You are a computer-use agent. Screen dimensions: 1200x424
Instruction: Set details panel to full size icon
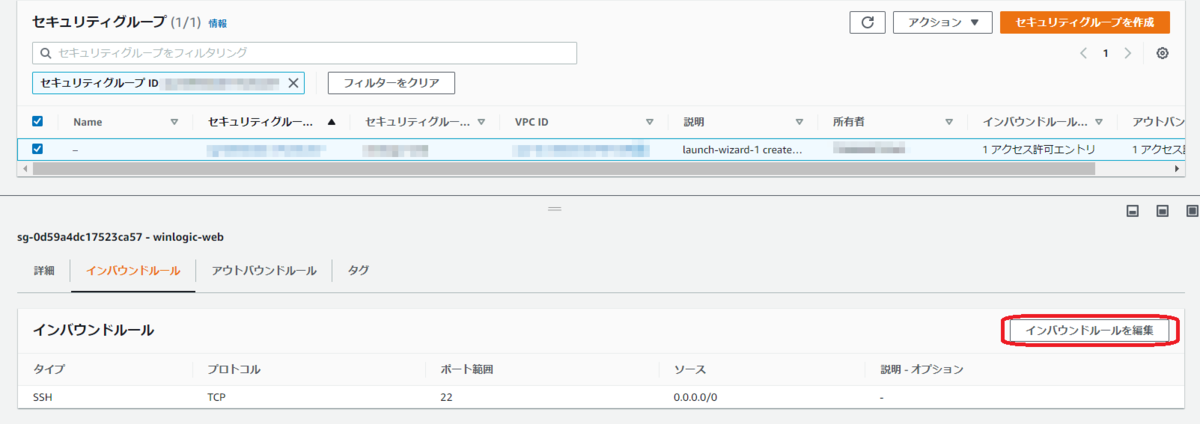1191,211
